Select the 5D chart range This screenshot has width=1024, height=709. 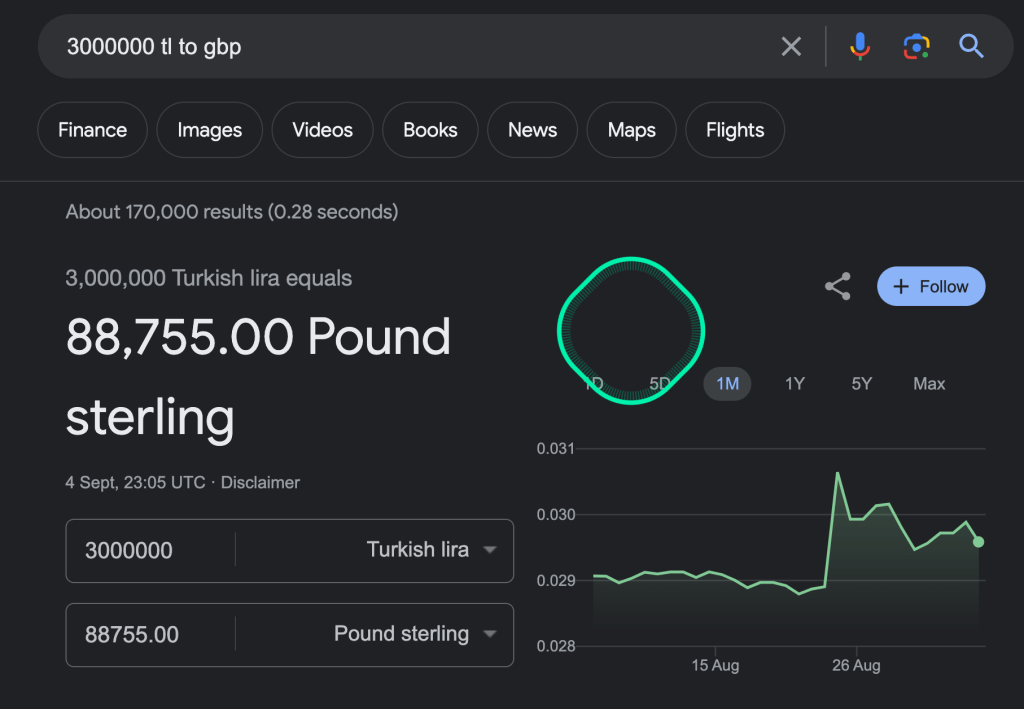point(660,383)
